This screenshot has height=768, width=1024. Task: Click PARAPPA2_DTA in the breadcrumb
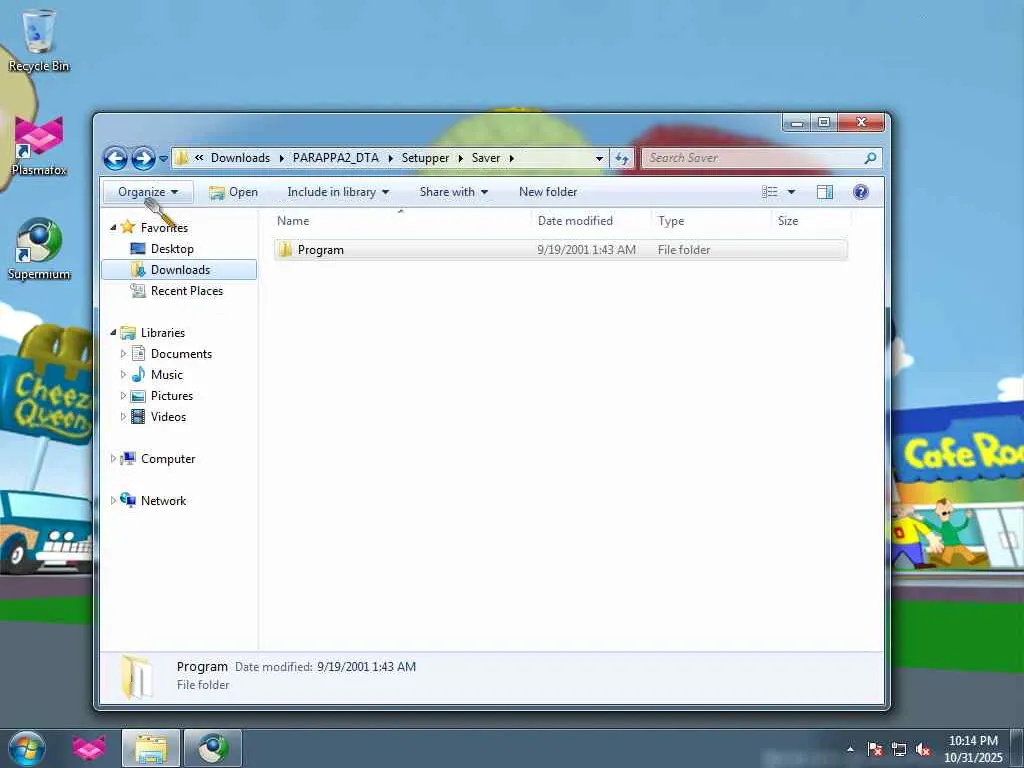coord(336,158)
